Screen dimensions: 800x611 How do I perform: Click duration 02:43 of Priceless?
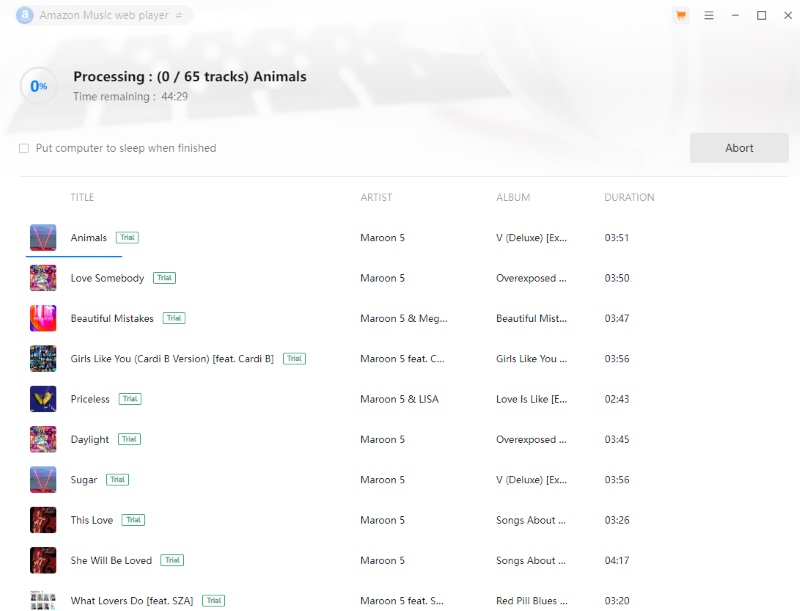[x=617, y=399]
